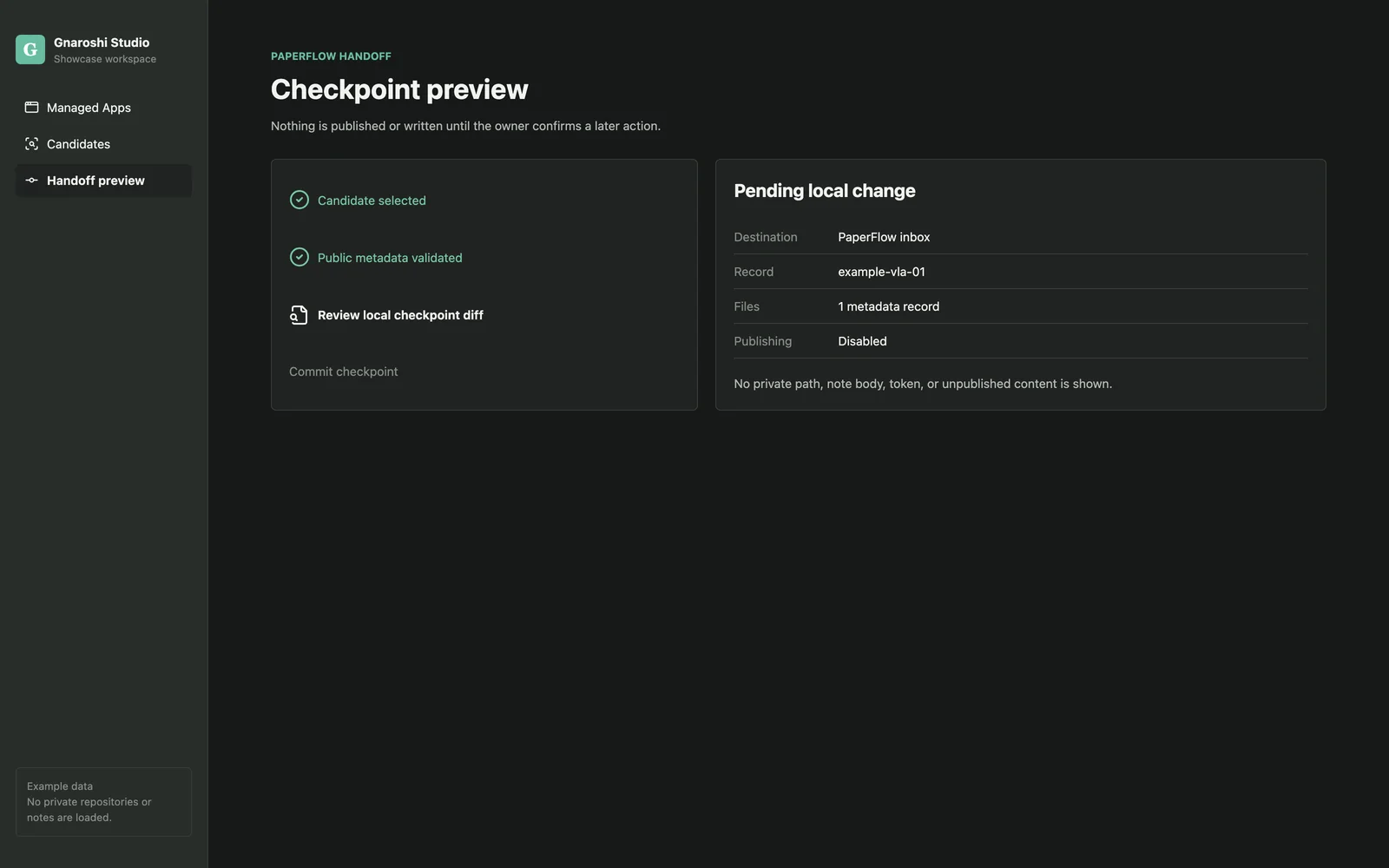The height and width of the screenshot is (868, 1389).
Task: Click the PaperFlow inbox destination value
Action: tap(884, 237)
